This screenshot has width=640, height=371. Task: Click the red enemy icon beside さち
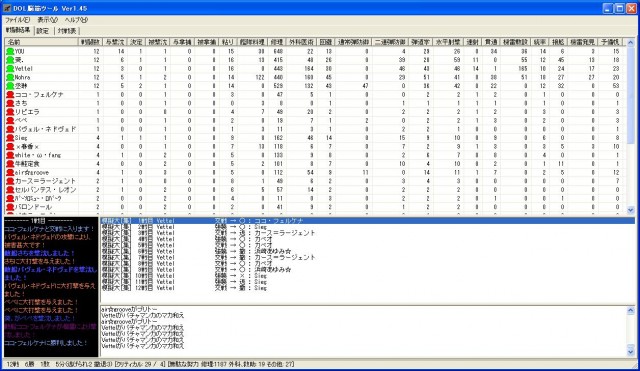click(x=10, y=103)
